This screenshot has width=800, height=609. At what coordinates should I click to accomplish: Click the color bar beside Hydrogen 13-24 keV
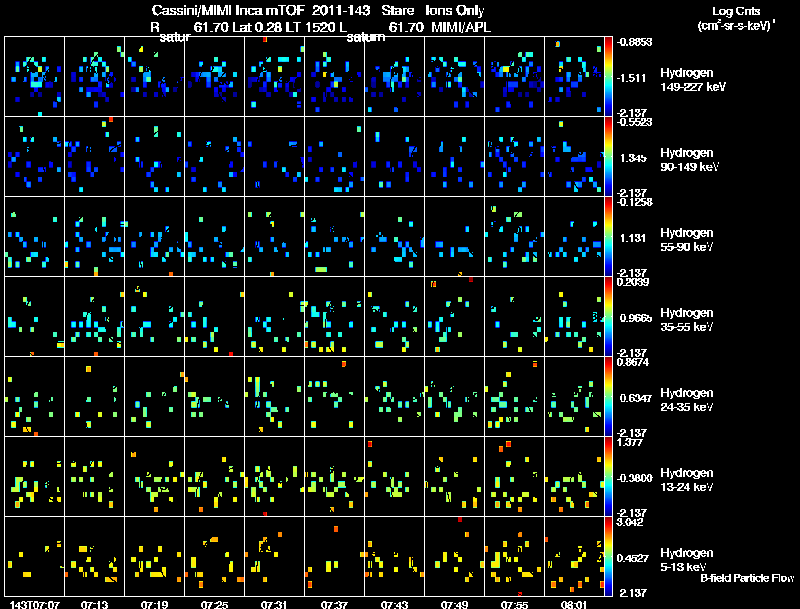coord(608,477)
